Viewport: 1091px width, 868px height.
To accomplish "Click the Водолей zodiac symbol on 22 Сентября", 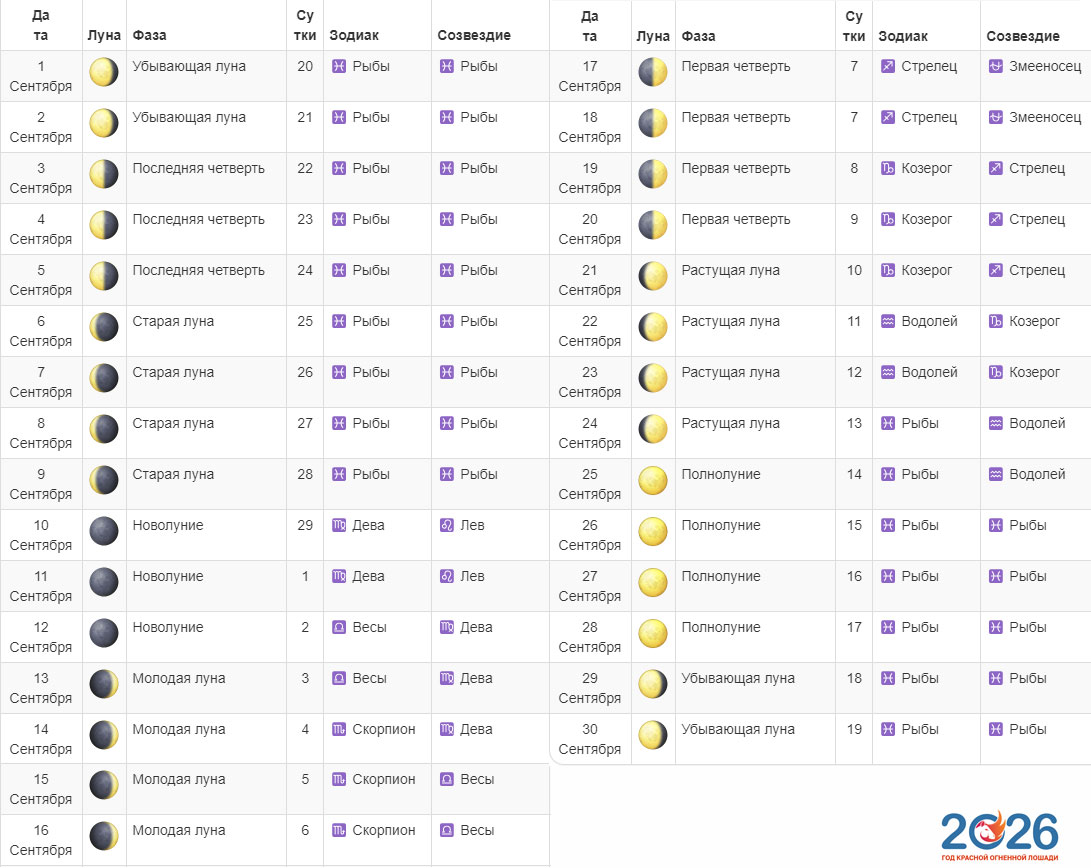I will tap(888, 321).
